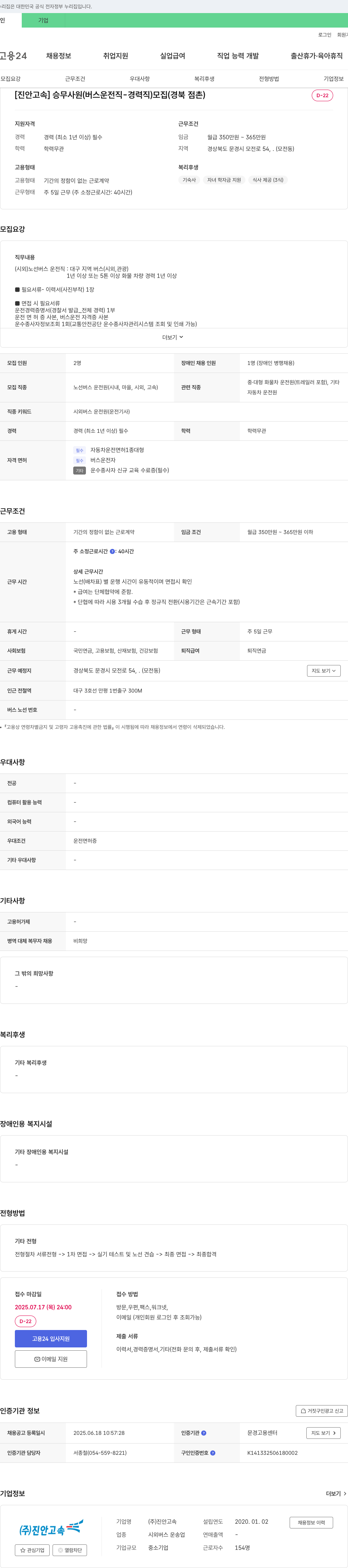Click the 서종철(054-559-8221) contact text

[100, 1453]
